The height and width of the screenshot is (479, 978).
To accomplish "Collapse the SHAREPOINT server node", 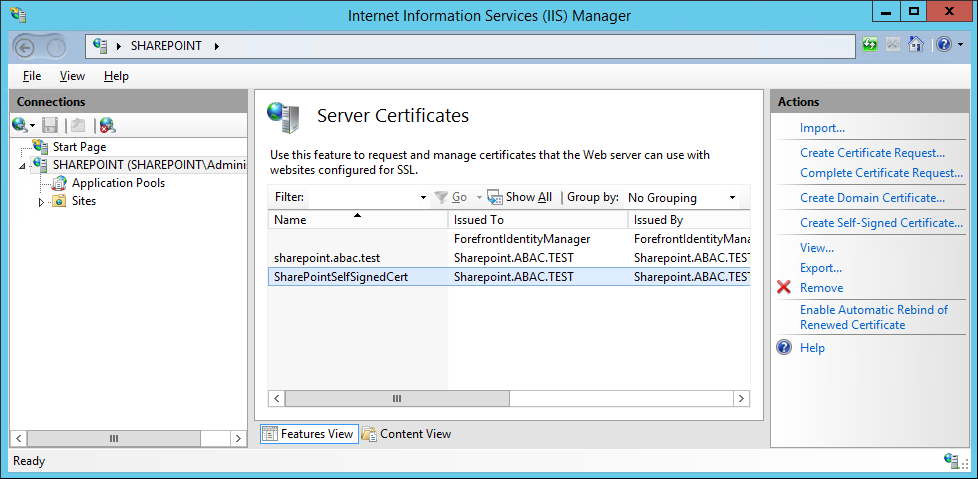I will (23, 166).
